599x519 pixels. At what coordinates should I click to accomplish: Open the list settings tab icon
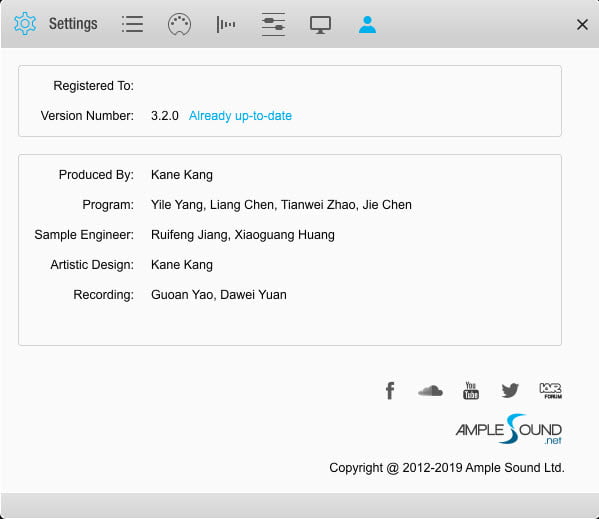133,24
